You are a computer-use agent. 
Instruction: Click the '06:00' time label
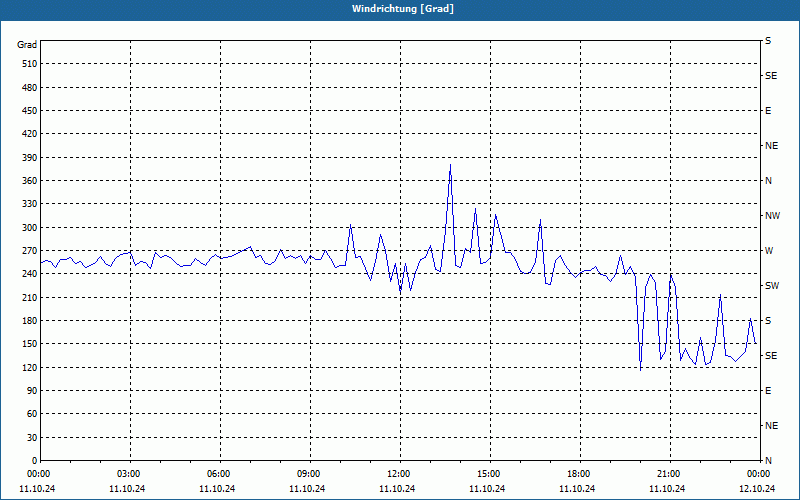tap(220, 474)
